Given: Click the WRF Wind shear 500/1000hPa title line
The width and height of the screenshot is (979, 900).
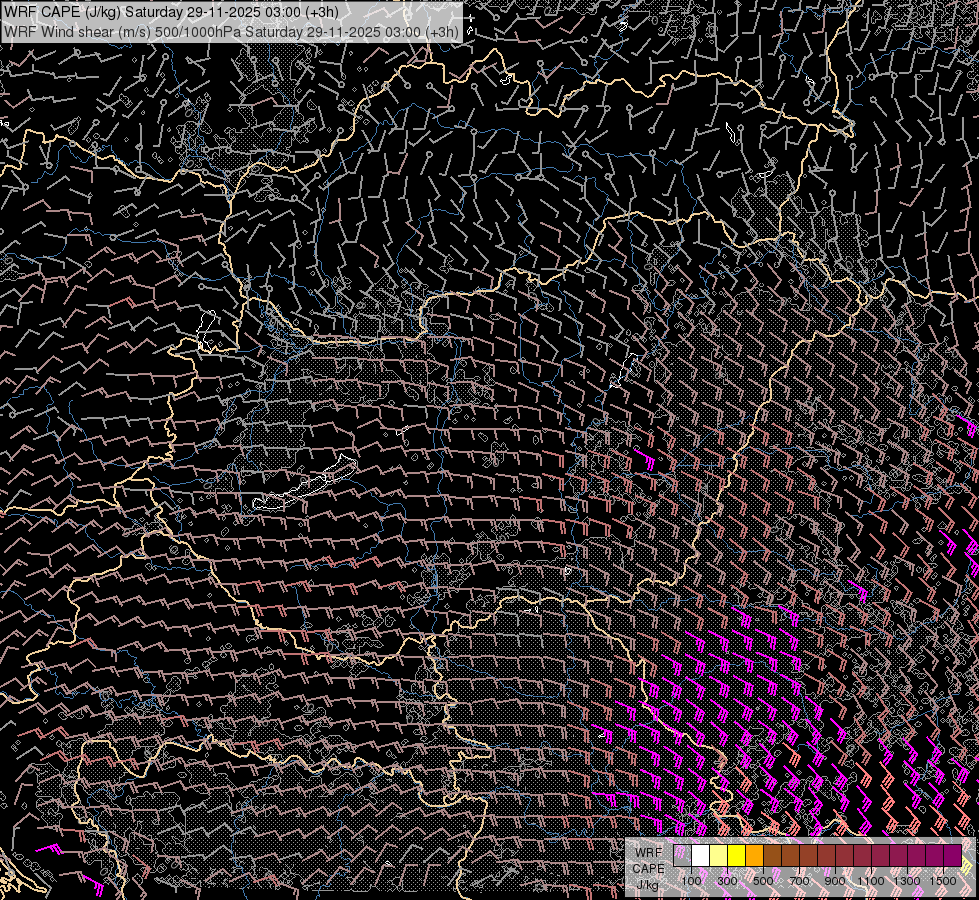Looking at the screenshot, I should point(232,31).
